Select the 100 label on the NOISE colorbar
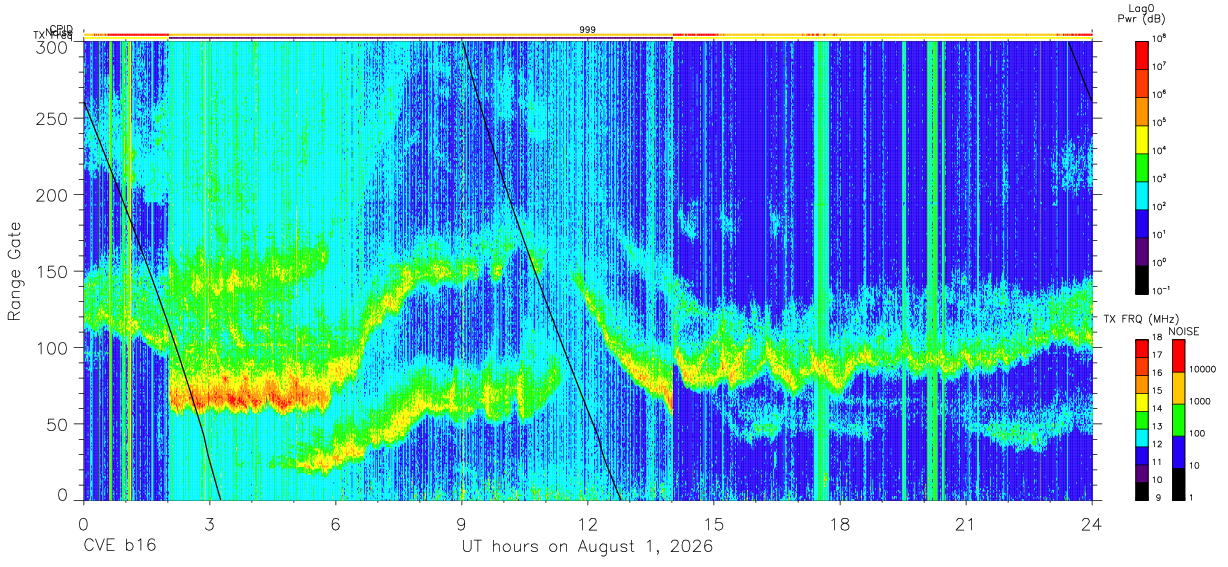This screenshot has height=567, width=1228. 1198,433
